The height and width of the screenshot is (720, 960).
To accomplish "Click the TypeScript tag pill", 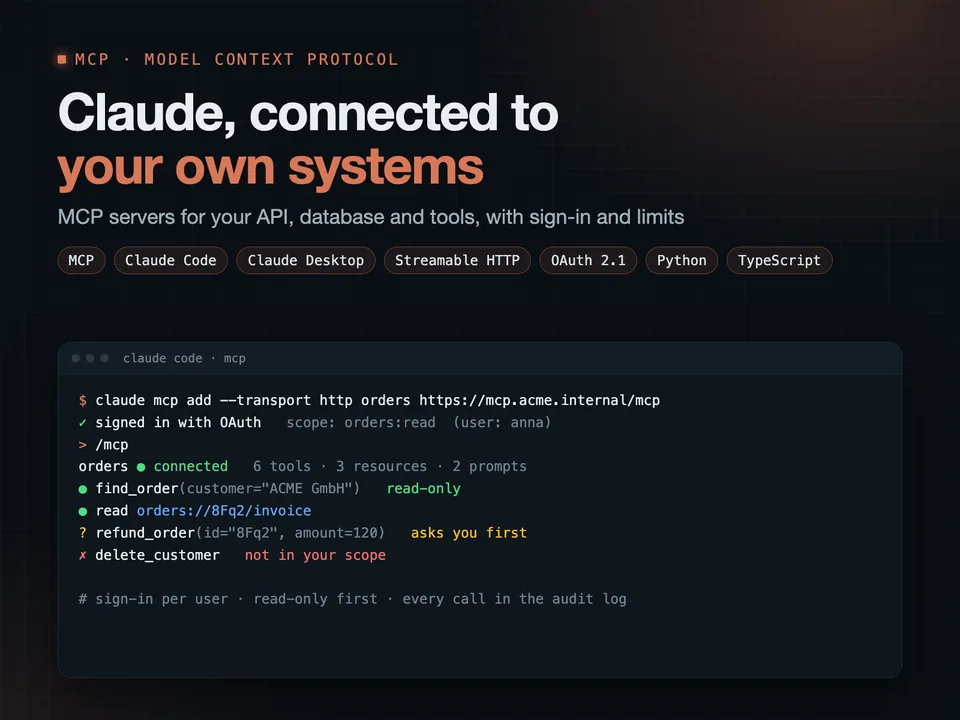I will tap(779, 260).
